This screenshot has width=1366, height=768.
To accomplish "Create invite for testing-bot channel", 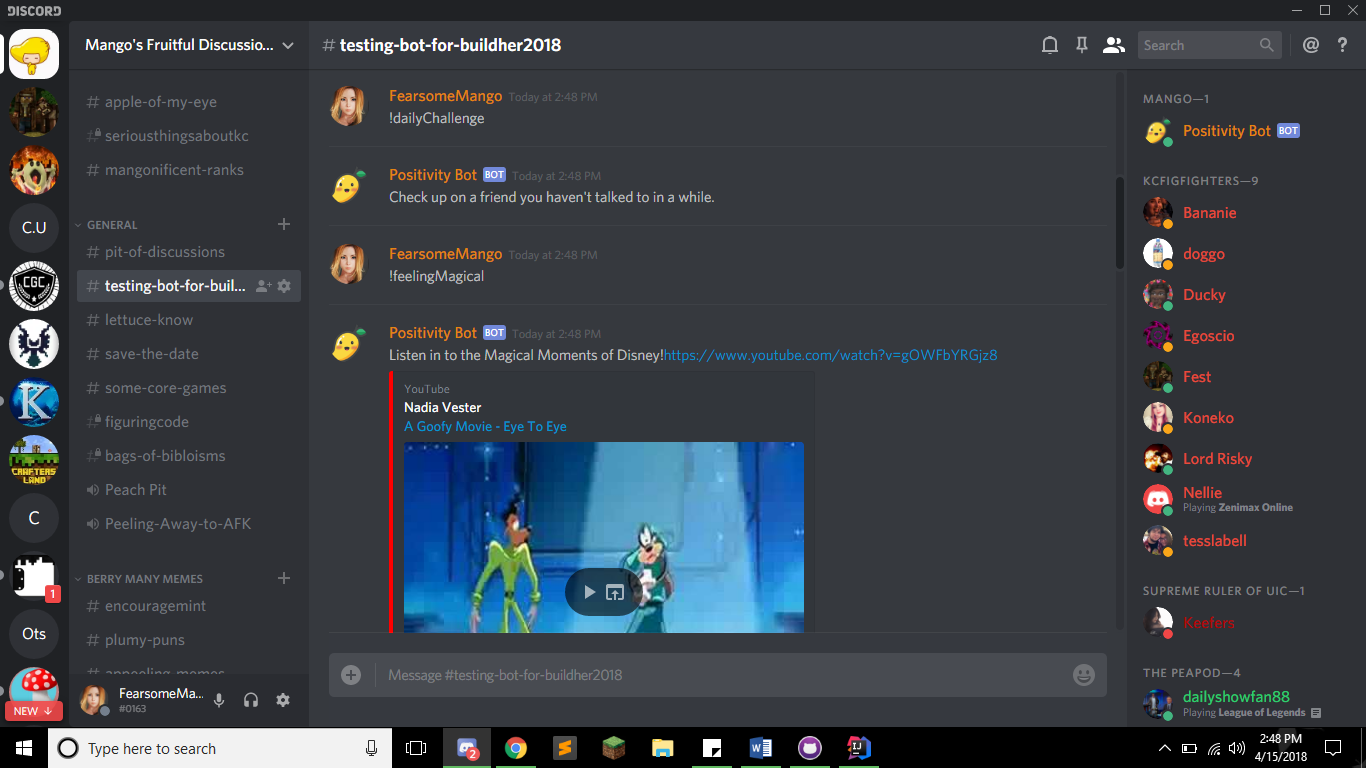I will [x=263, y=286].
